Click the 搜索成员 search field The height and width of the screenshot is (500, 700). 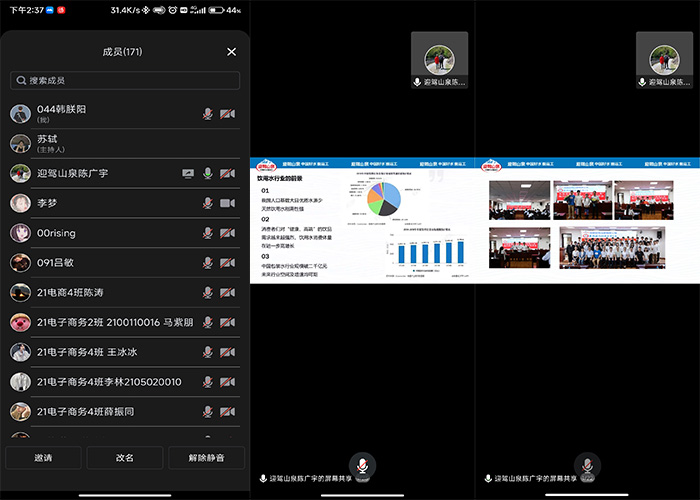pos(123,80)
